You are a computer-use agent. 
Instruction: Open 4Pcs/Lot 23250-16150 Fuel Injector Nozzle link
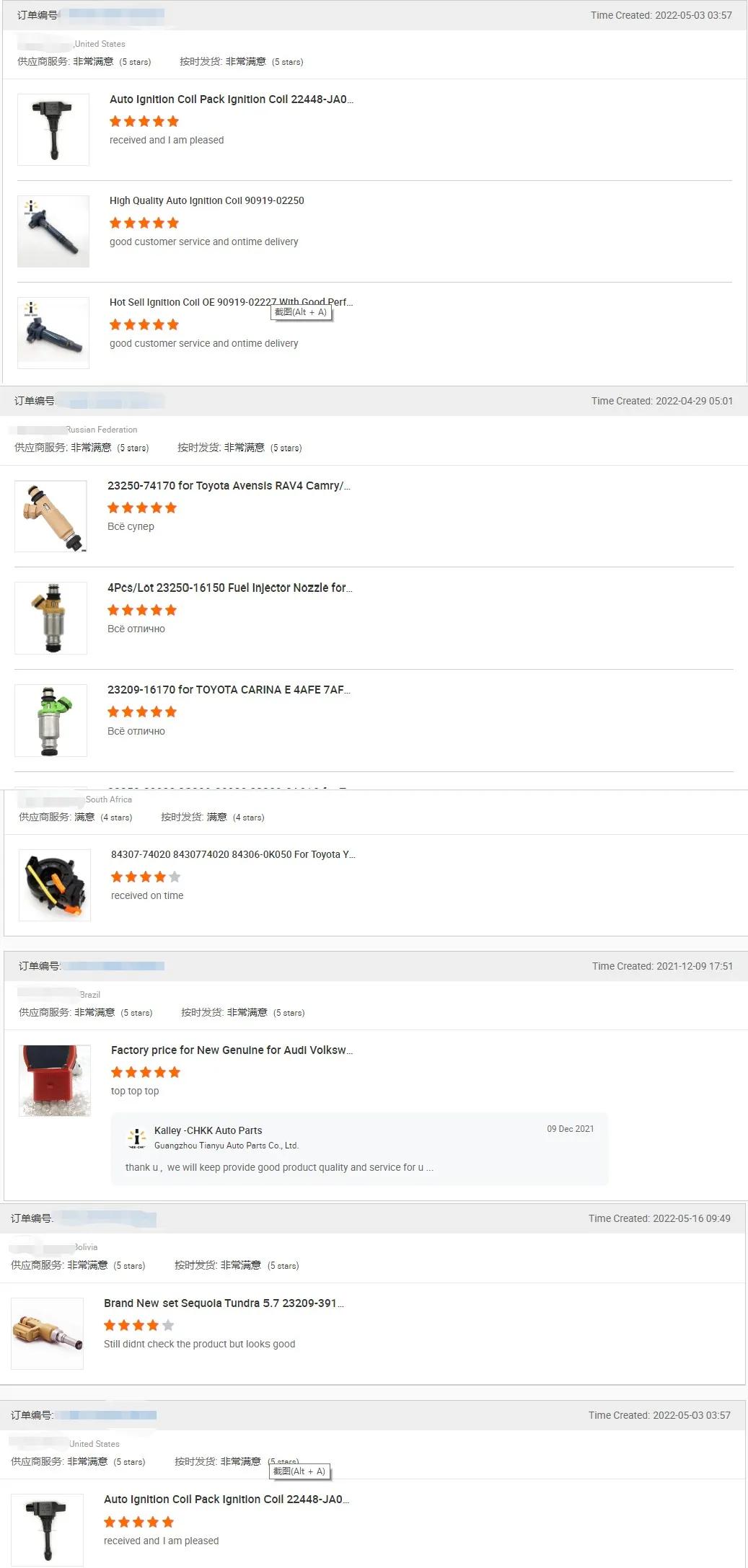click(230, 588)
